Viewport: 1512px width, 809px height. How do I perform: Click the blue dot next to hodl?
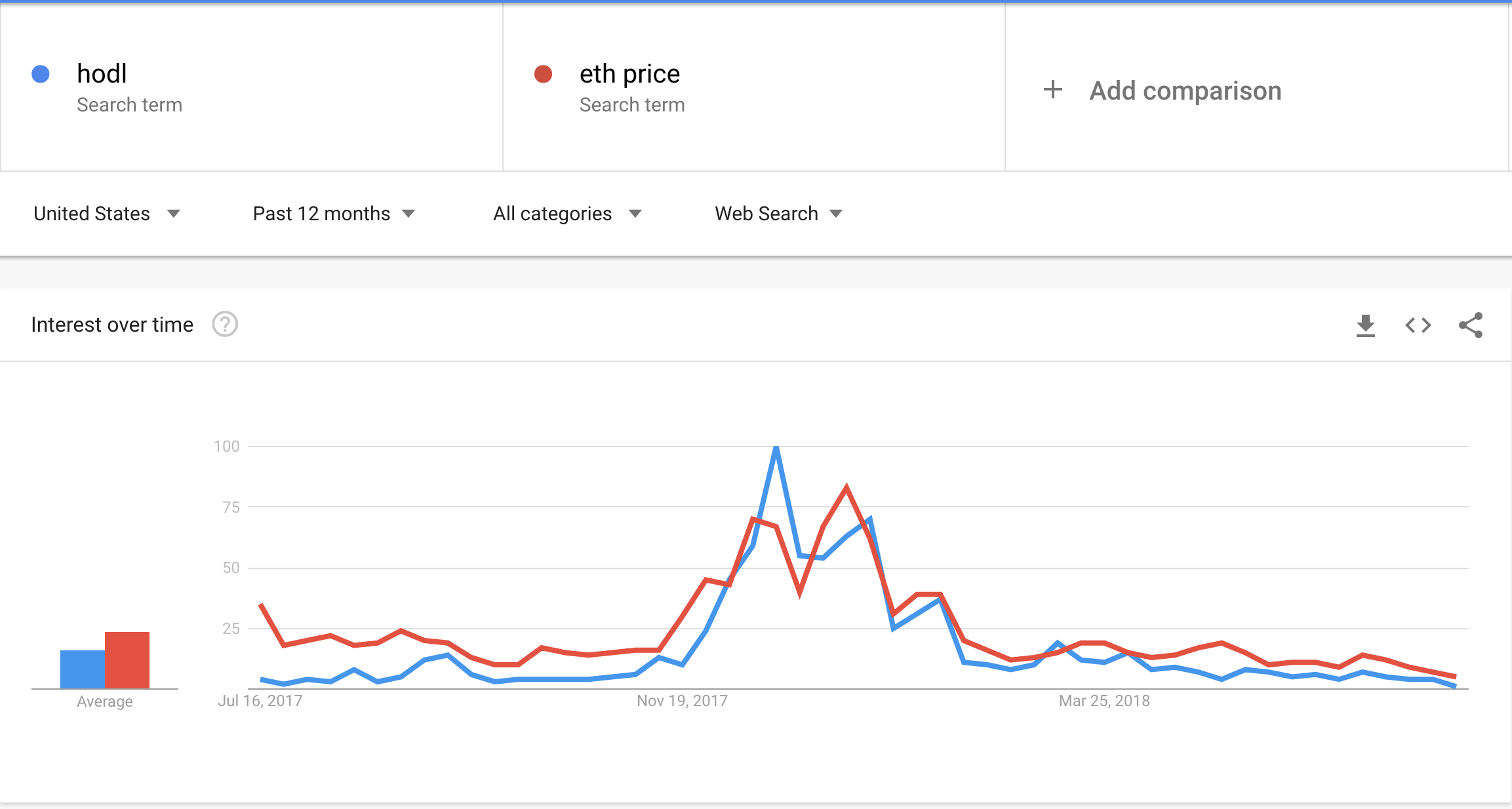click(41, 74)
